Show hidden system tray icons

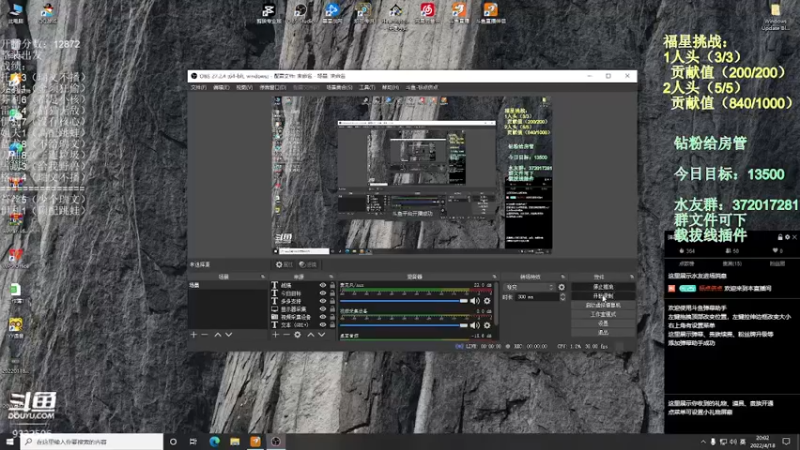click(x=703, y=441)
